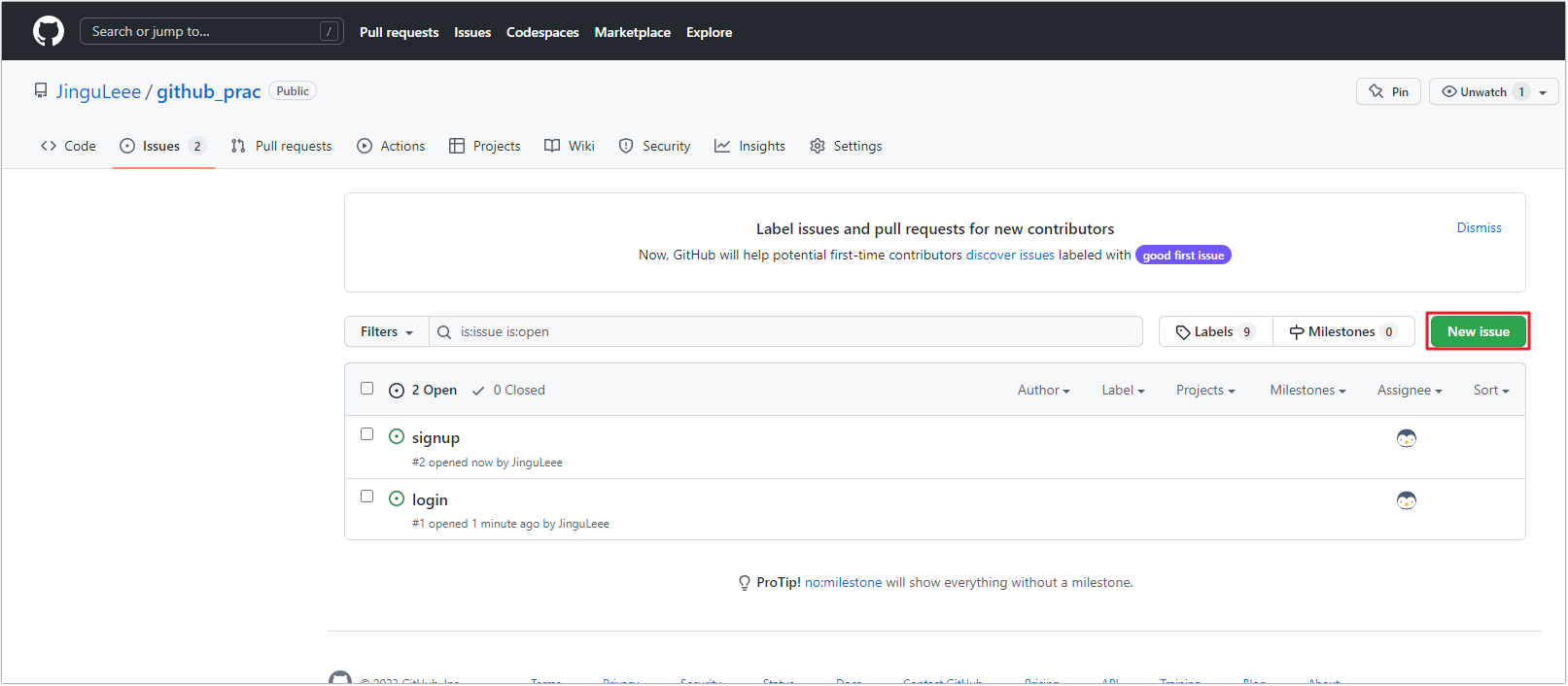Click the footer GitHub logo icon
This screenshot has width=1568, height=686.
[x=340, y=678]
